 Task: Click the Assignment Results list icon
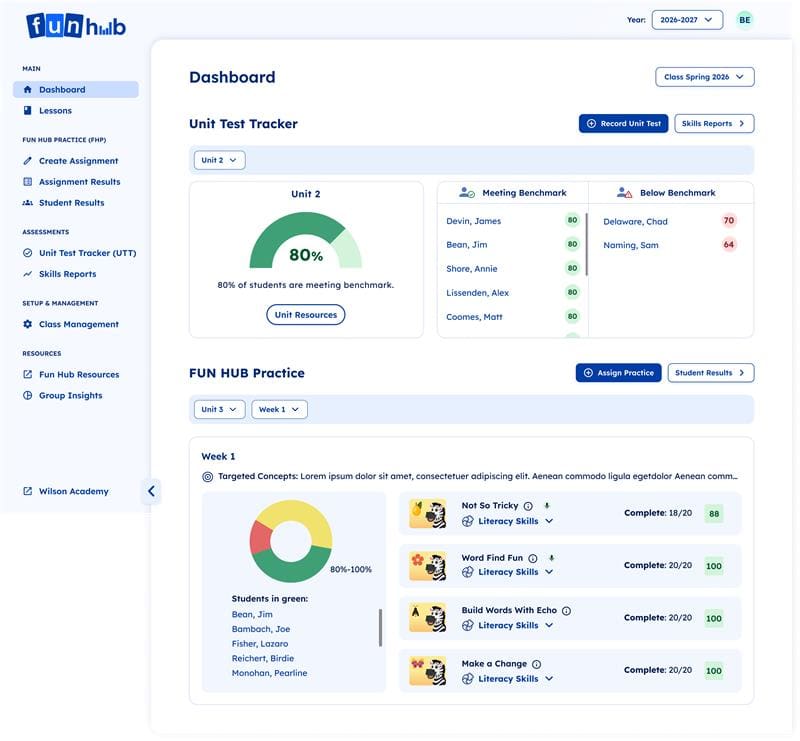[x=29, y=180]
